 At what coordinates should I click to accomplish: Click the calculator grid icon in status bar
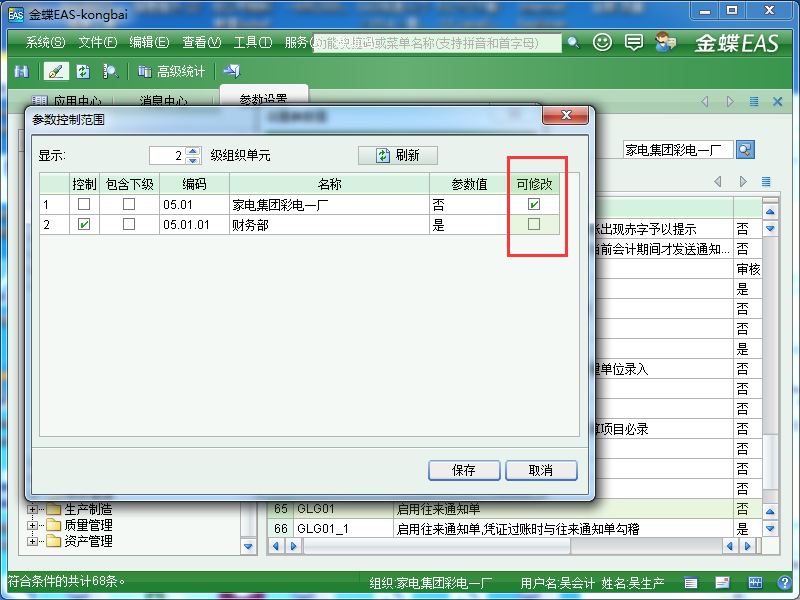755,583
